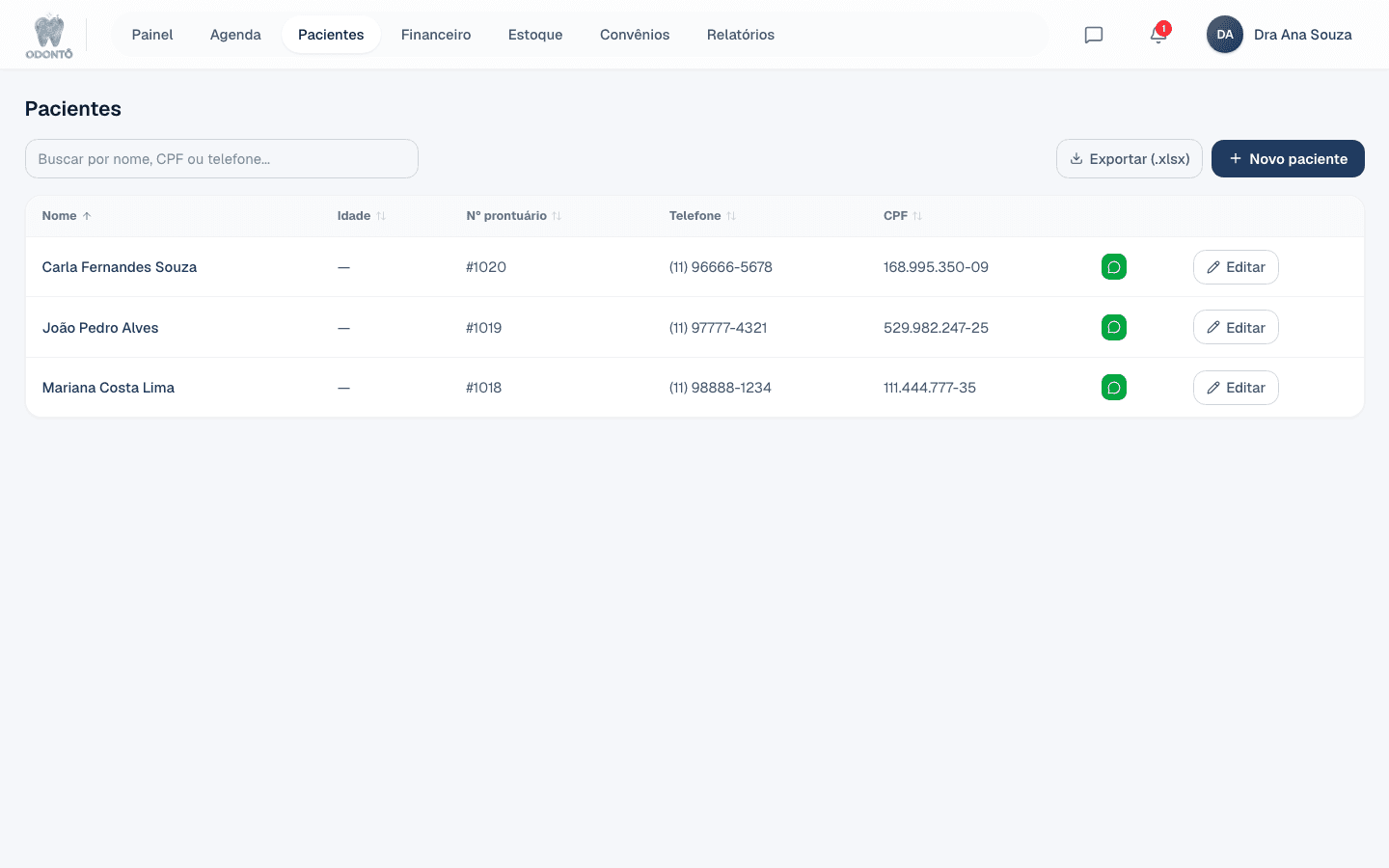
Task: Go to the Agenda tab
Action: pos(235,35)
